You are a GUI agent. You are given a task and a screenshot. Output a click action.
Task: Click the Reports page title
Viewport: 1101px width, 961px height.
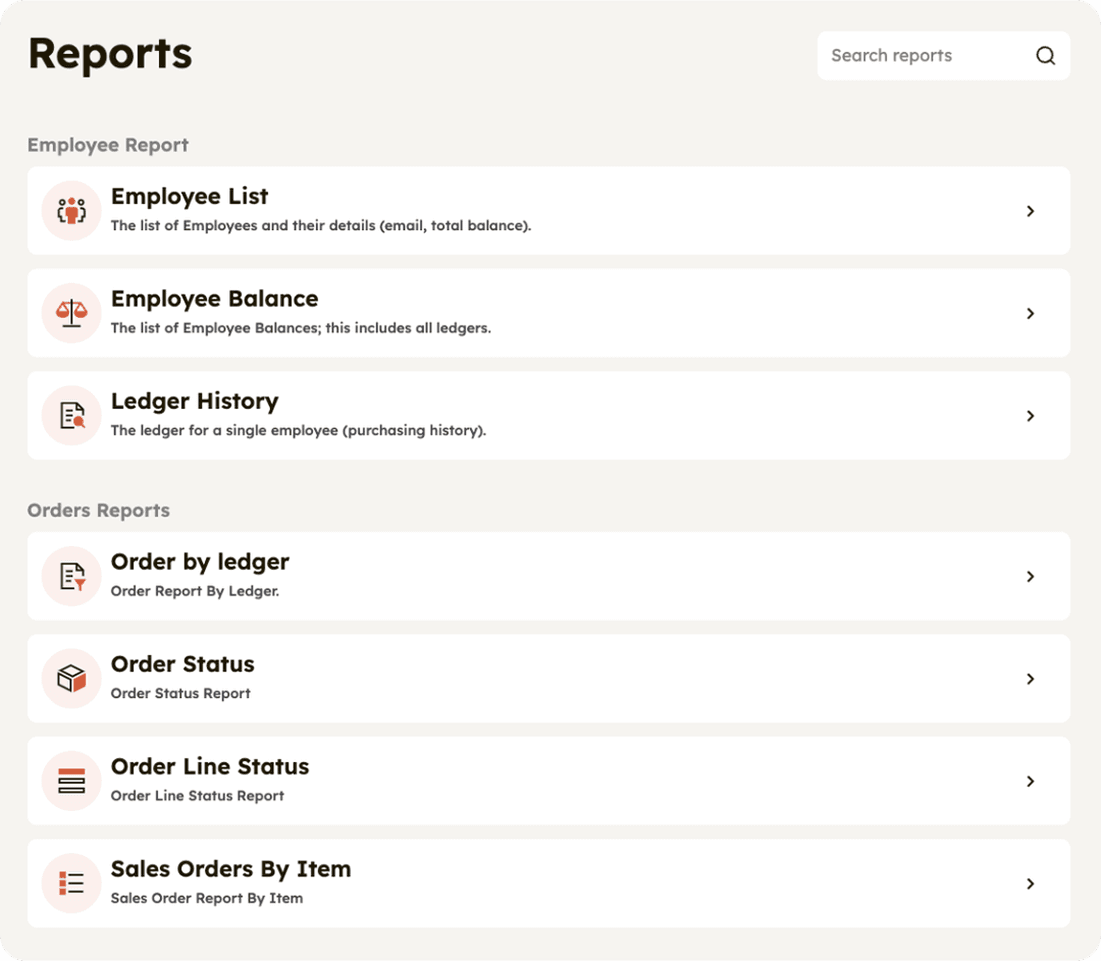tap(110, 54)
